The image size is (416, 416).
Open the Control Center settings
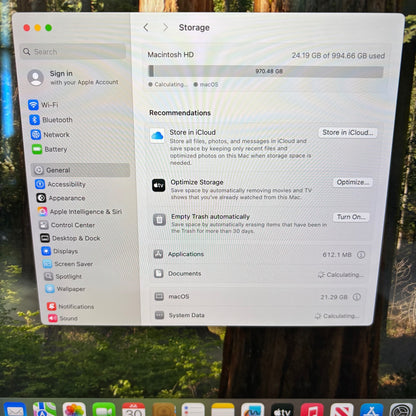(x=67, y=225)
